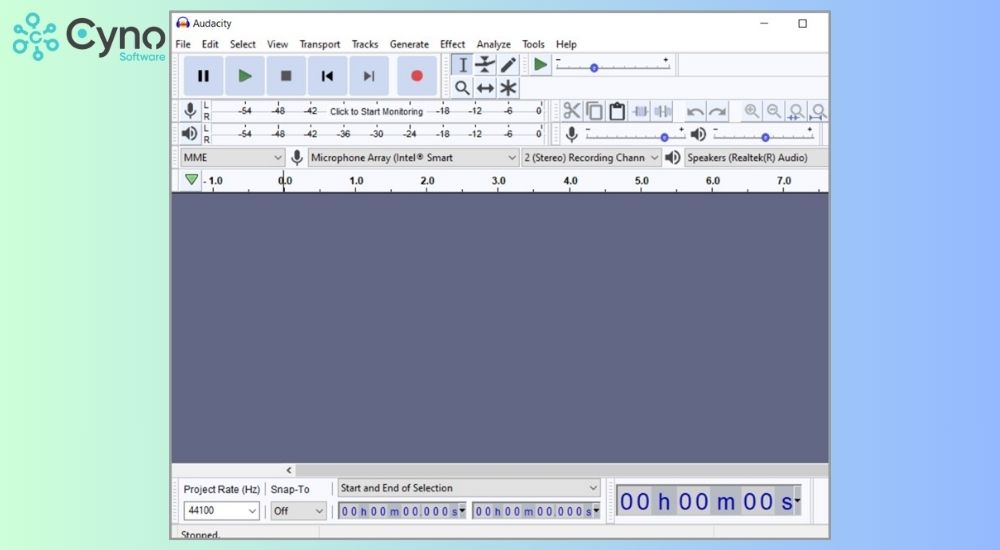Select the Draw pencil tool

(x=508, y=64)
